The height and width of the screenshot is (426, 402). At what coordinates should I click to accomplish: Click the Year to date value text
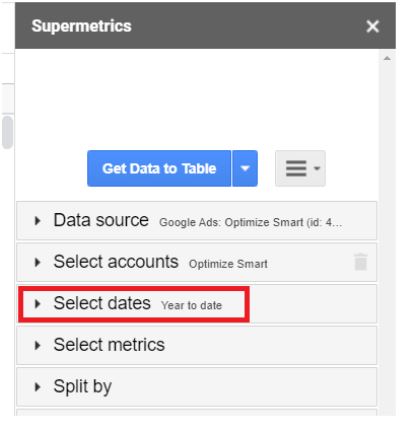point(191,305)
